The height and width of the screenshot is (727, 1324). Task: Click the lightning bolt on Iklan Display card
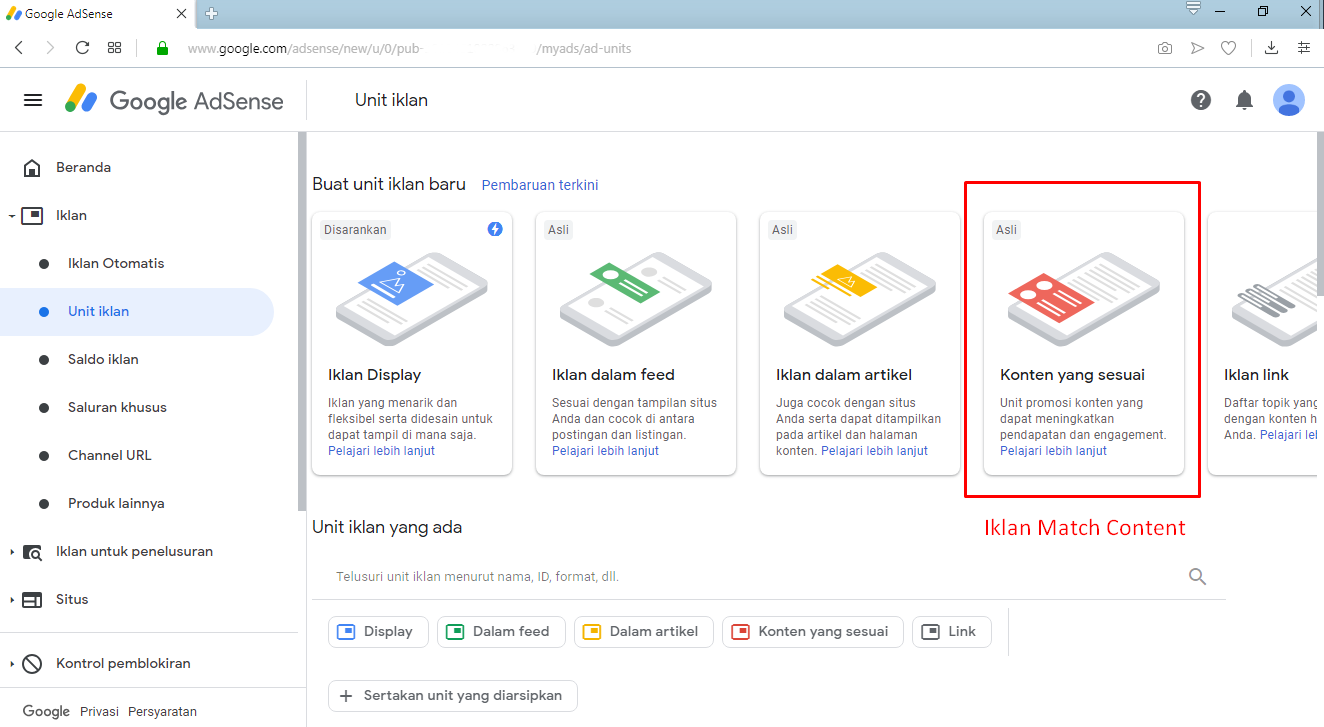pyautogui.click(x=495, y=229)
